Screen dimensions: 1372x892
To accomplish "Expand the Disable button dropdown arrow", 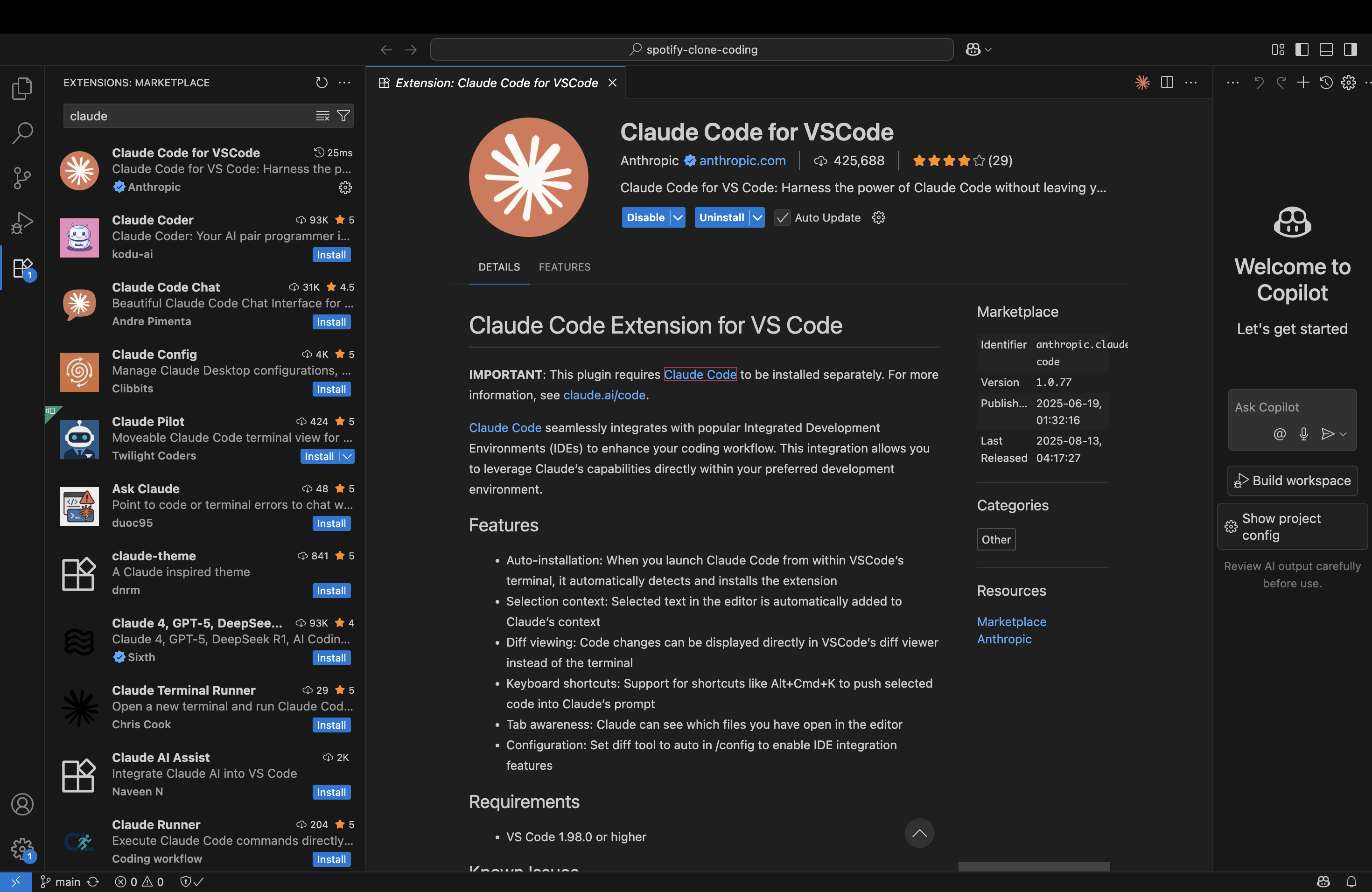I will pyautogui.click(x=678, y=218).
